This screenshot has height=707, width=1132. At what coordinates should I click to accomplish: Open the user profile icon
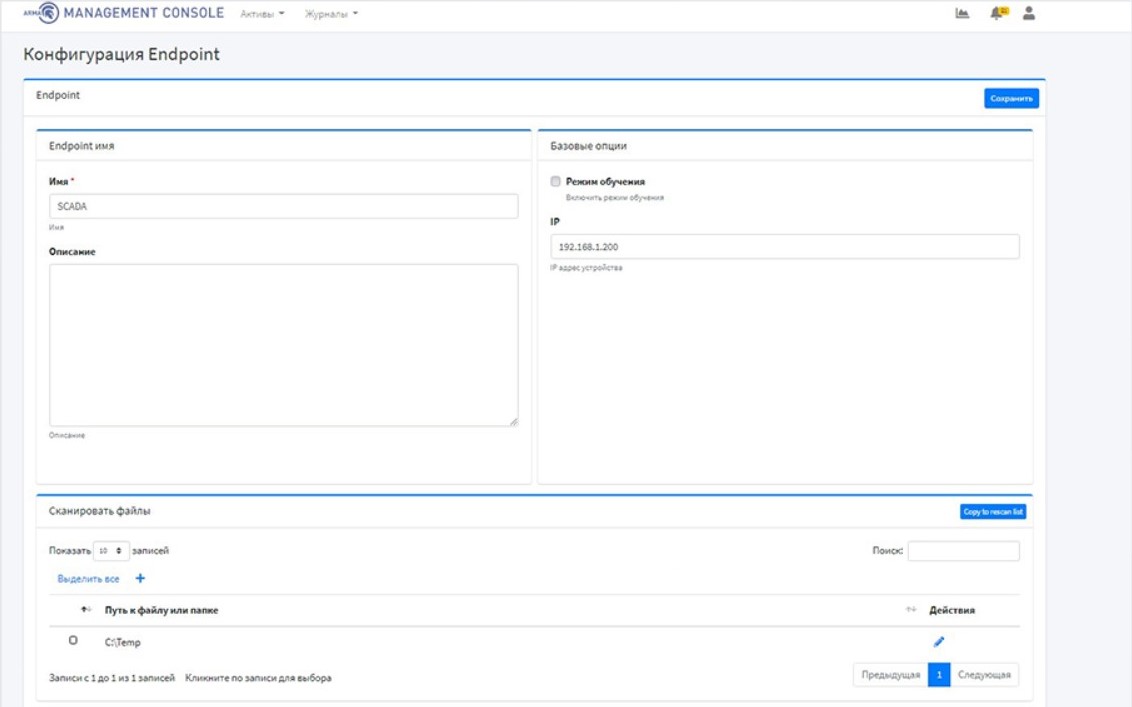pos(1029,14)
